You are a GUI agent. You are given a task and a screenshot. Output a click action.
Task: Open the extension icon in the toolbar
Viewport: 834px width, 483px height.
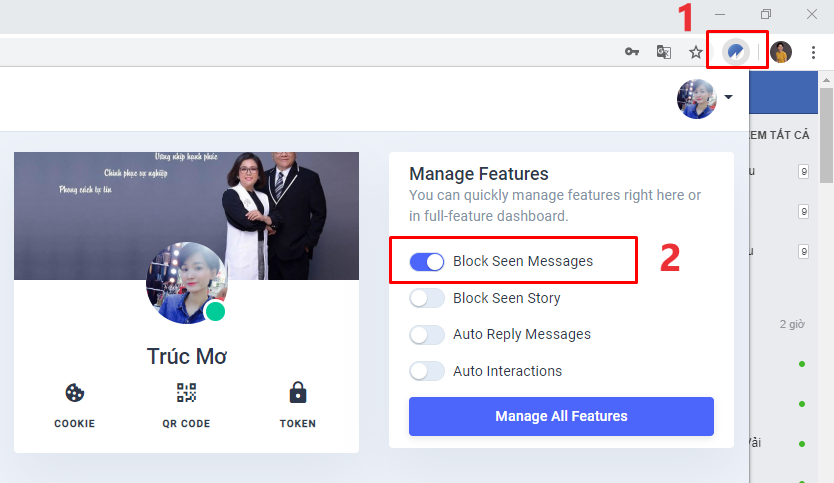736,52
